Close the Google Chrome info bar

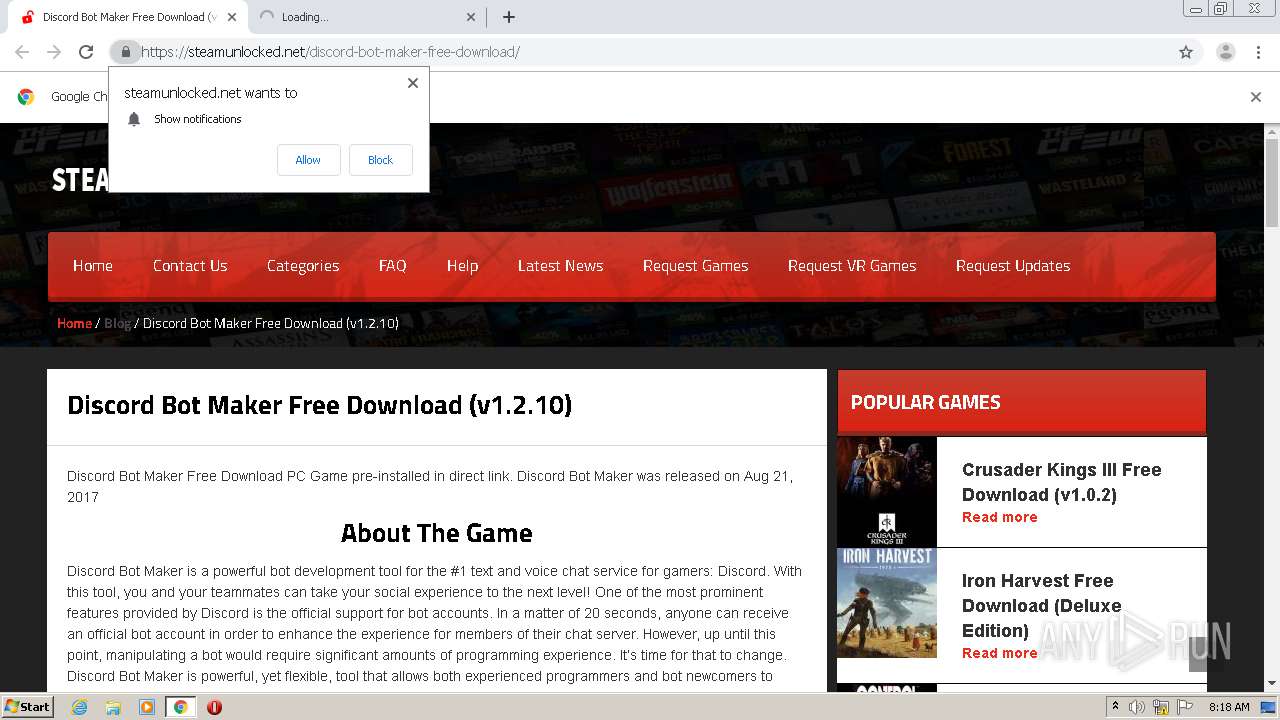(x=1256, y=97)
